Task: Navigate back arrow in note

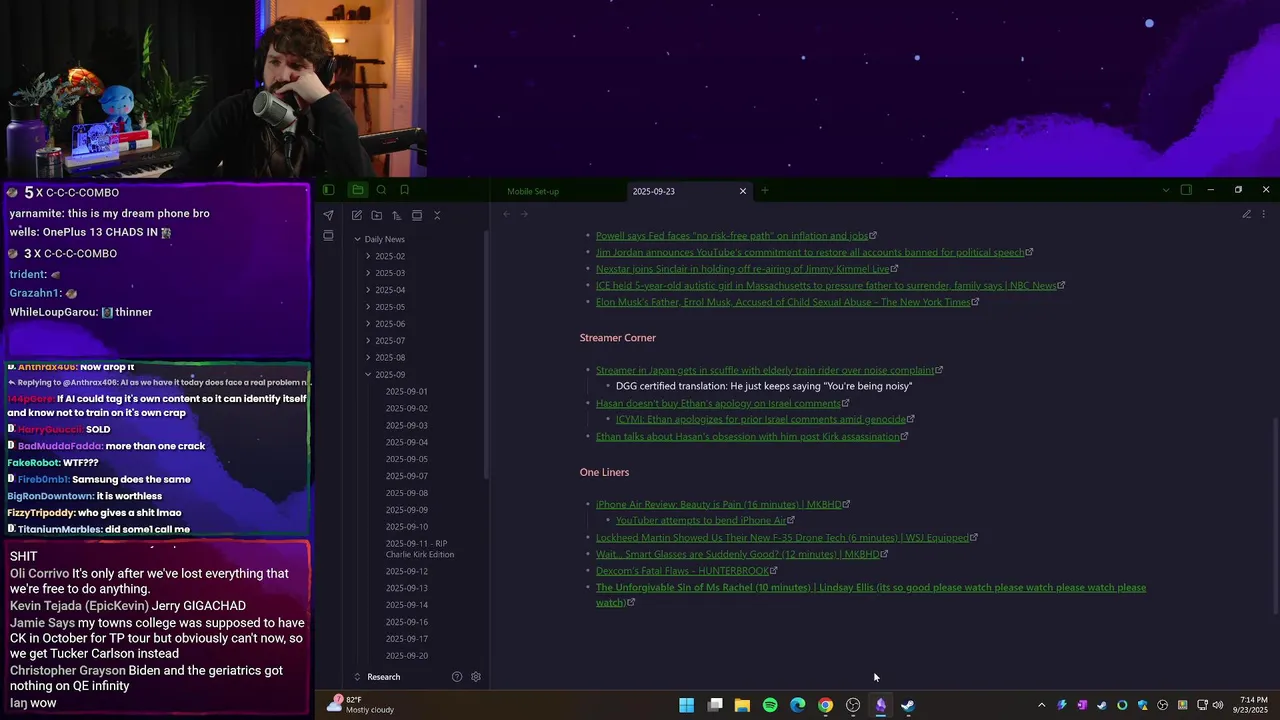Action: (x=507, y=214)
